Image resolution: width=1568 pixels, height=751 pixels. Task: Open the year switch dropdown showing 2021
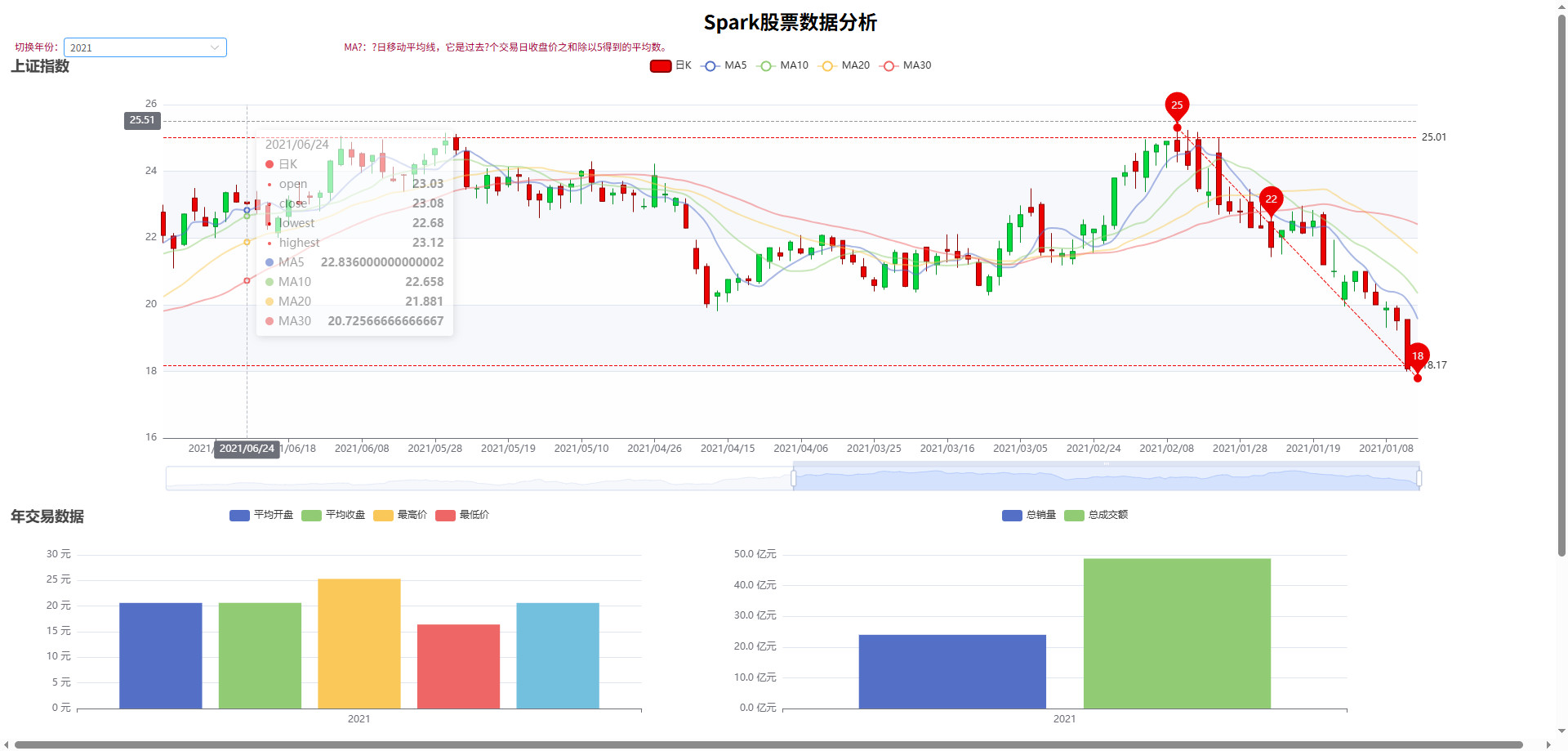(145, 47)
